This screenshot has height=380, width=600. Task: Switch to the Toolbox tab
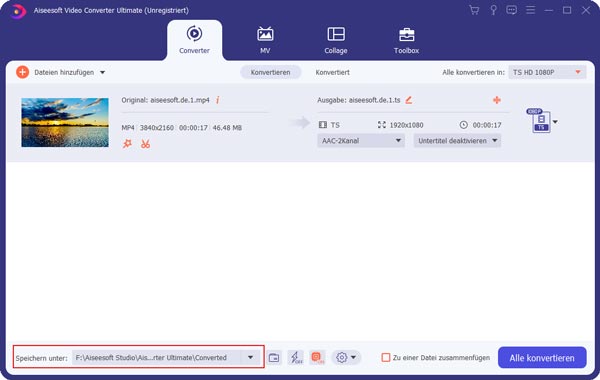(406, 40)
